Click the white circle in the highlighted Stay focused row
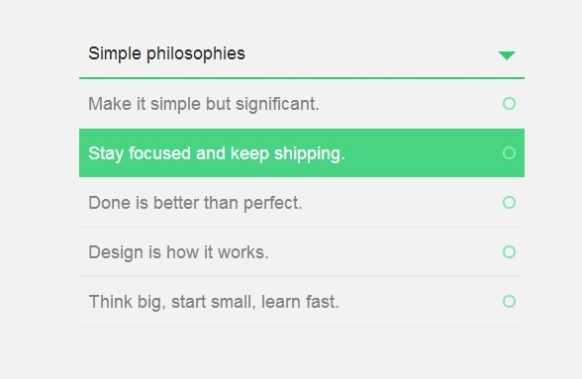This screenshot has width=582, height=379. coord(509,153)
